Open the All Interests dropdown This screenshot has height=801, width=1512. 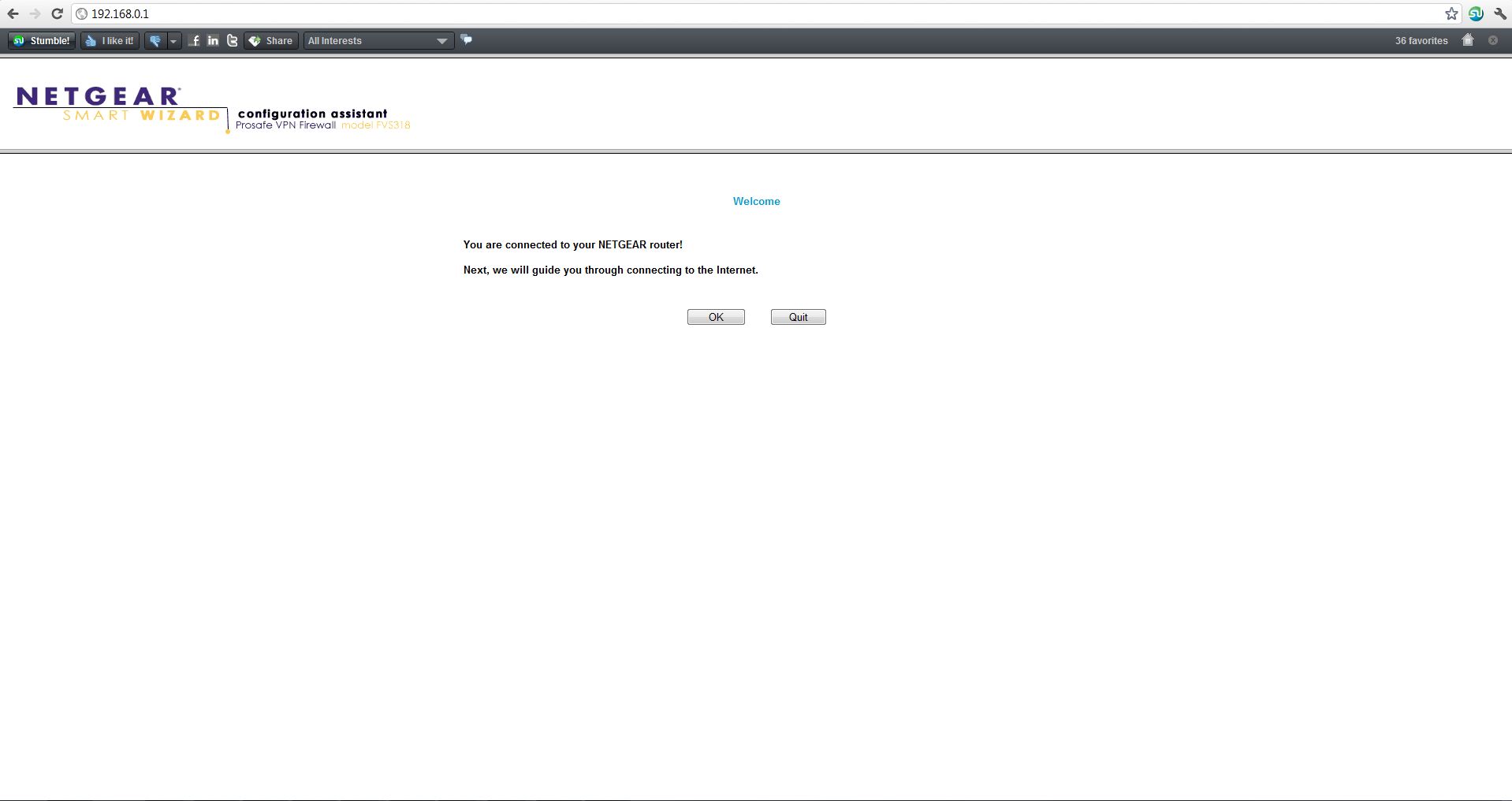click(x=378, y=40)
